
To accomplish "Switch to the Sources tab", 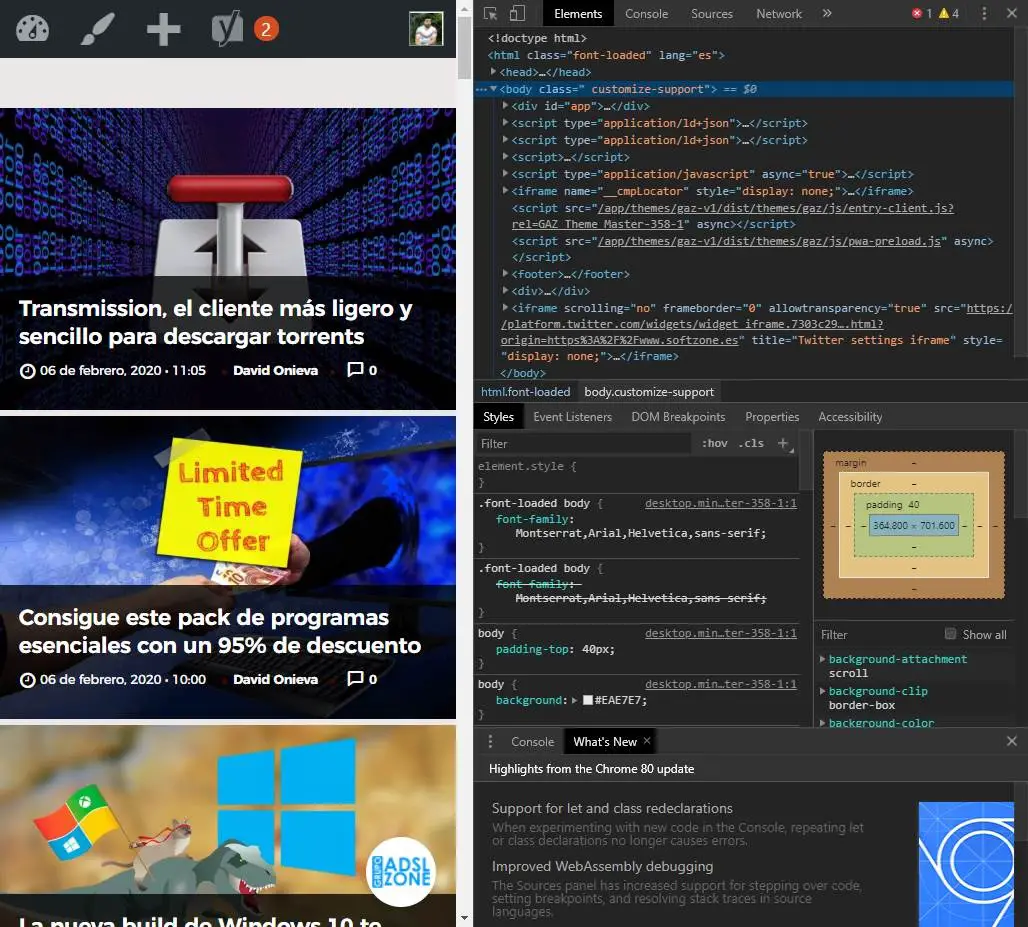I will 711,14.
